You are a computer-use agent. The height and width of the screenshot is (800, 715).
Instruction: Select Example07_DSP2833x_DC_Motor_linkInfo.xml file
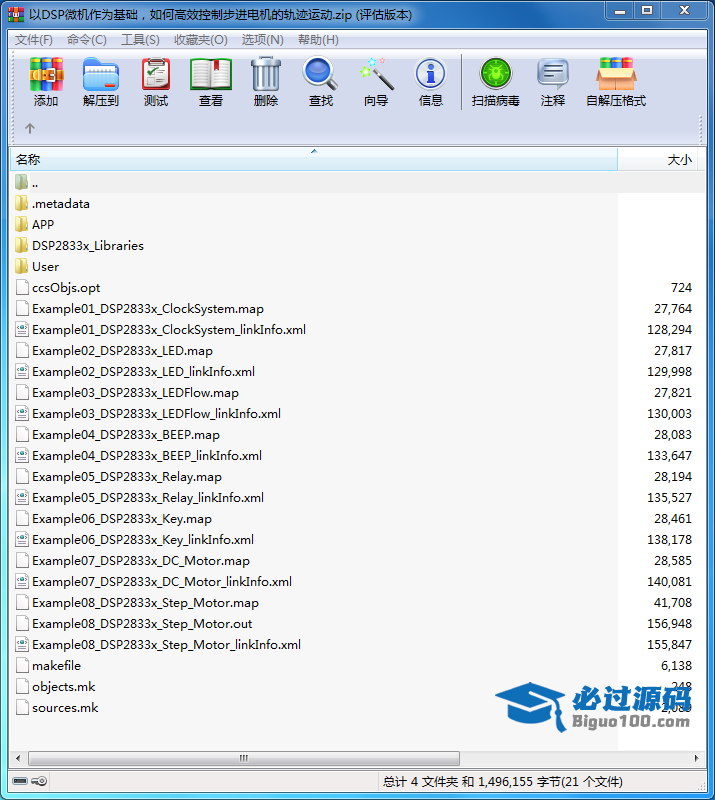tap(162, 582)
